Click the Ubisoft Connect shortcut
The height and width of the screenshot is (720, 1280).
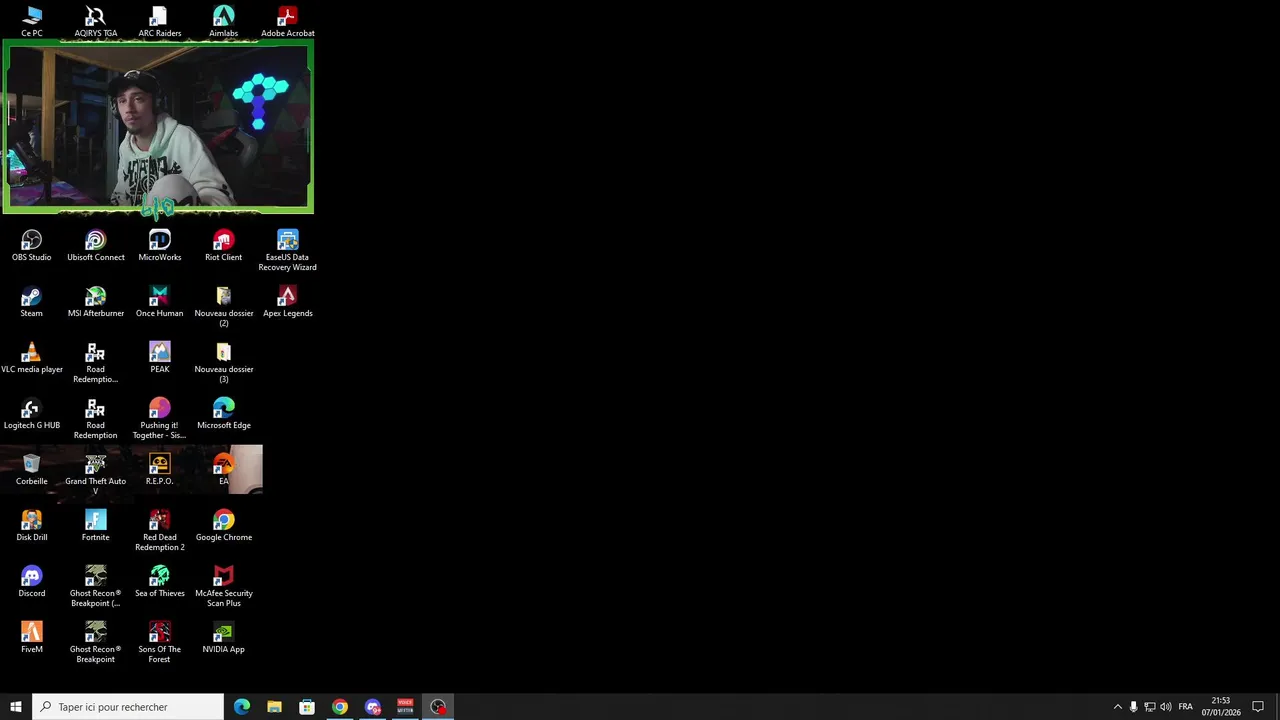point(96,246)
